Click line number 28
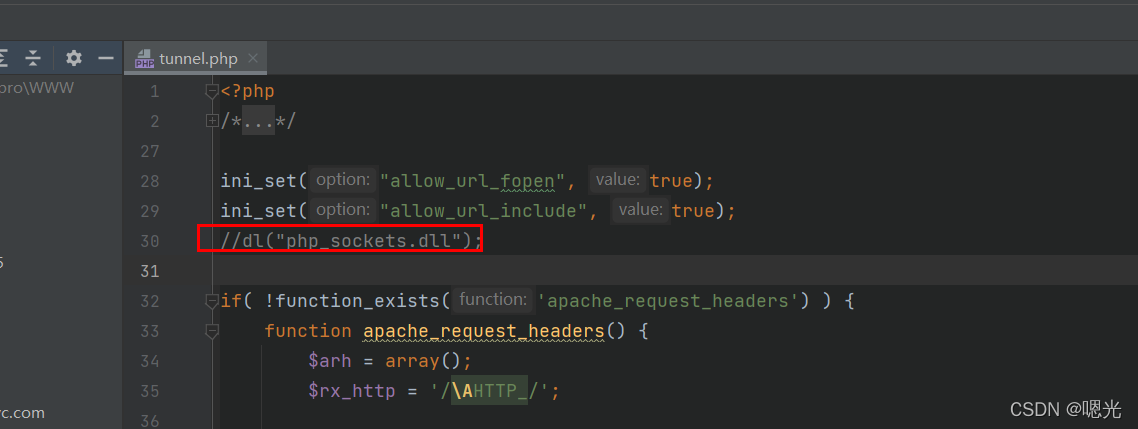The height and width of the screenshot is (429, 1138). [150, 181]
